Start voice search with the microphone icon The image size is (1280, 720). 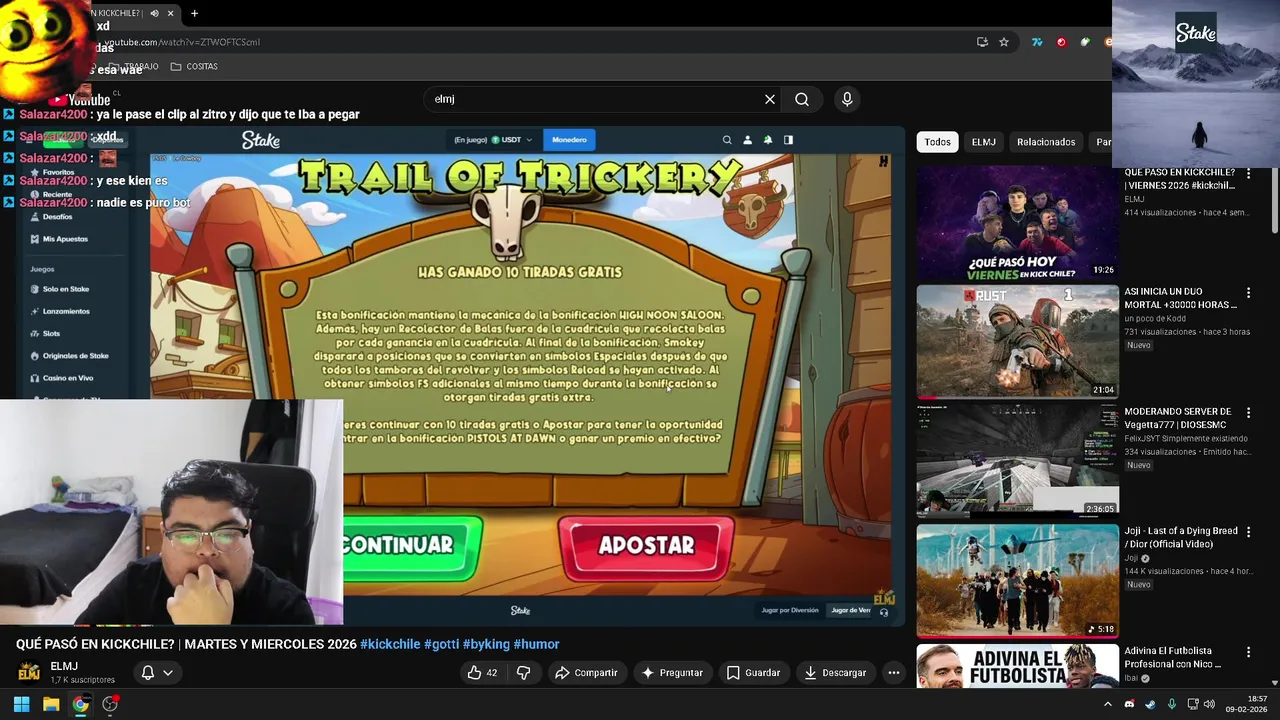pyautogui.click(x=847, y=99)
